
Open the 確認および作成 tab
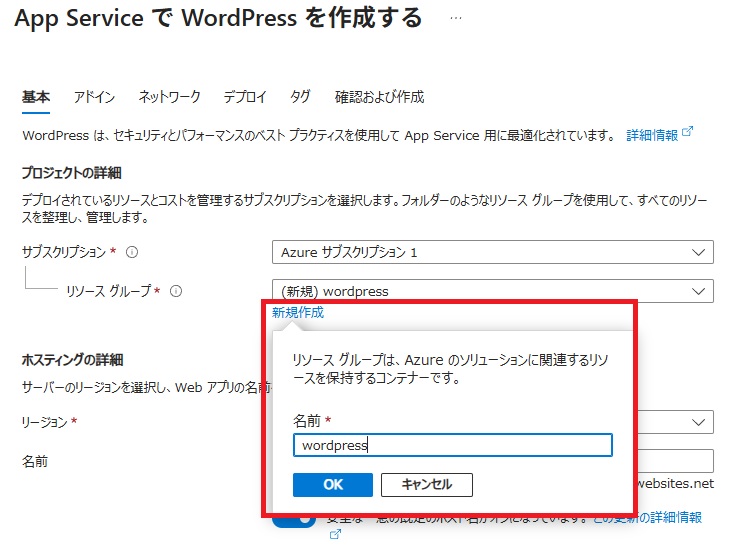click(379, 97)
